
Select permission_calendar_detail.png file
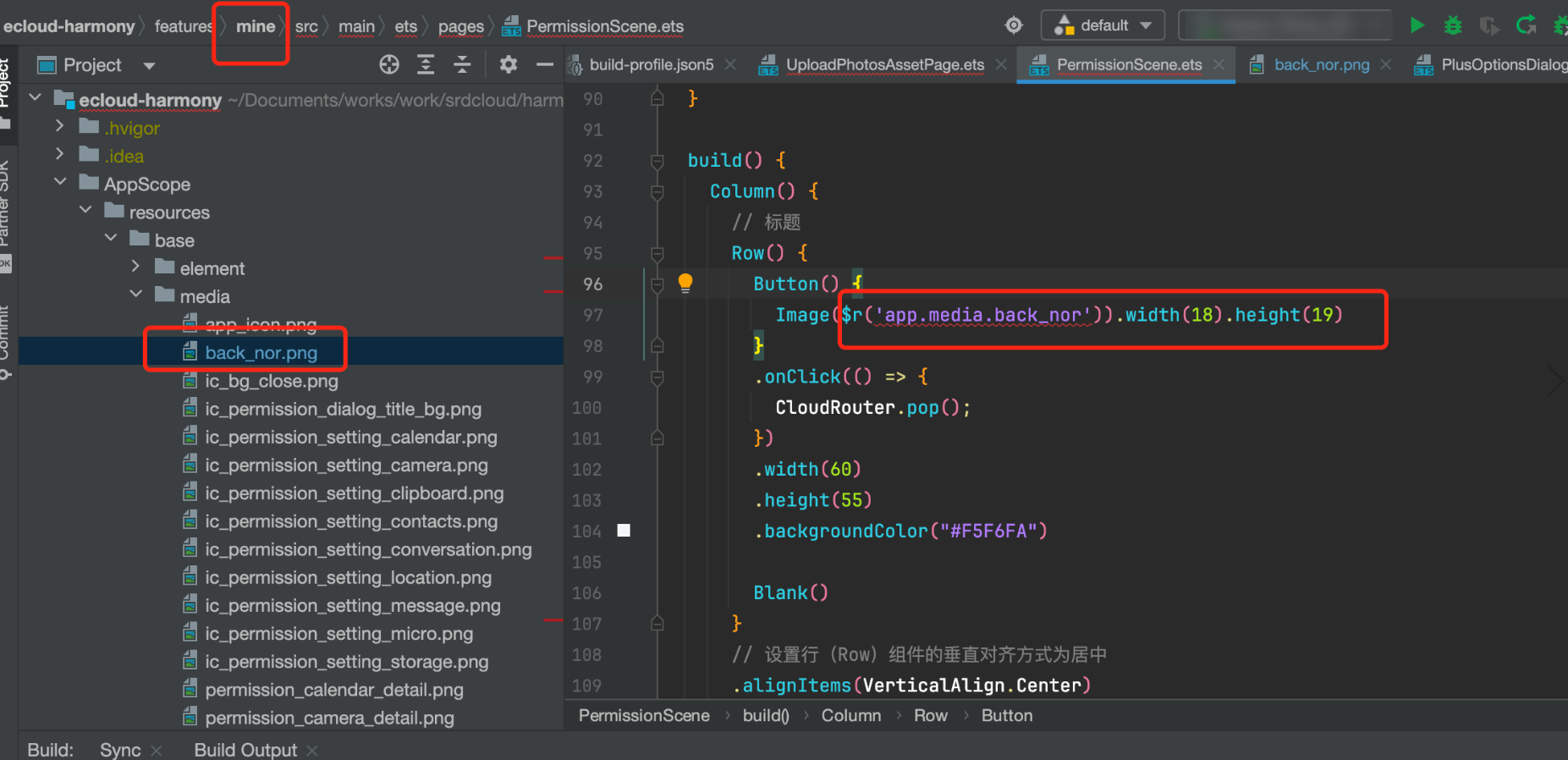[334, 690]
